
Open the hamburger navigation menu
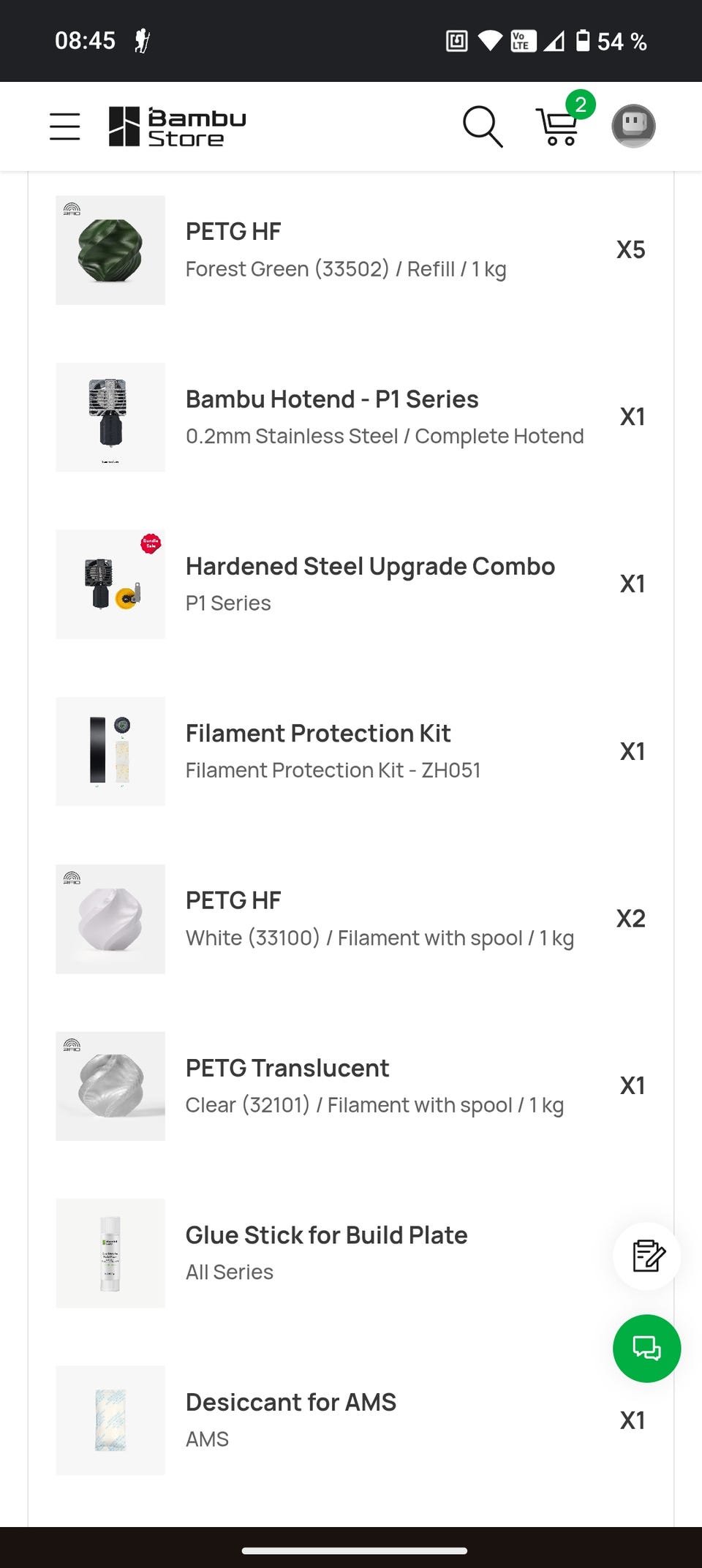[x=64, y=127]
